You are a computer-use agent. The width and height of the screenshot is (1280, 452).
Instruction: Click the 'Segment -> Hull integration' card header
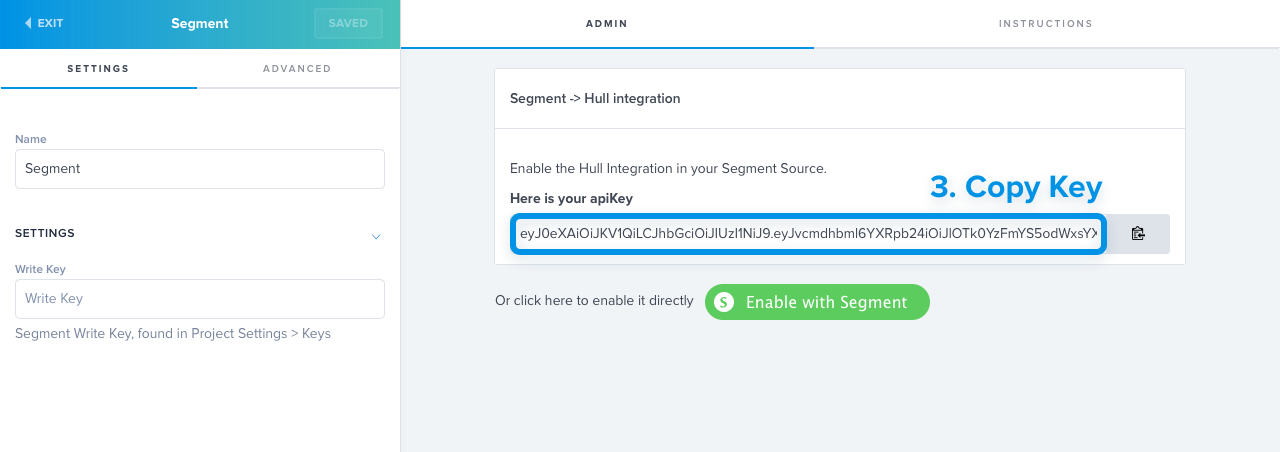[595, 99]
